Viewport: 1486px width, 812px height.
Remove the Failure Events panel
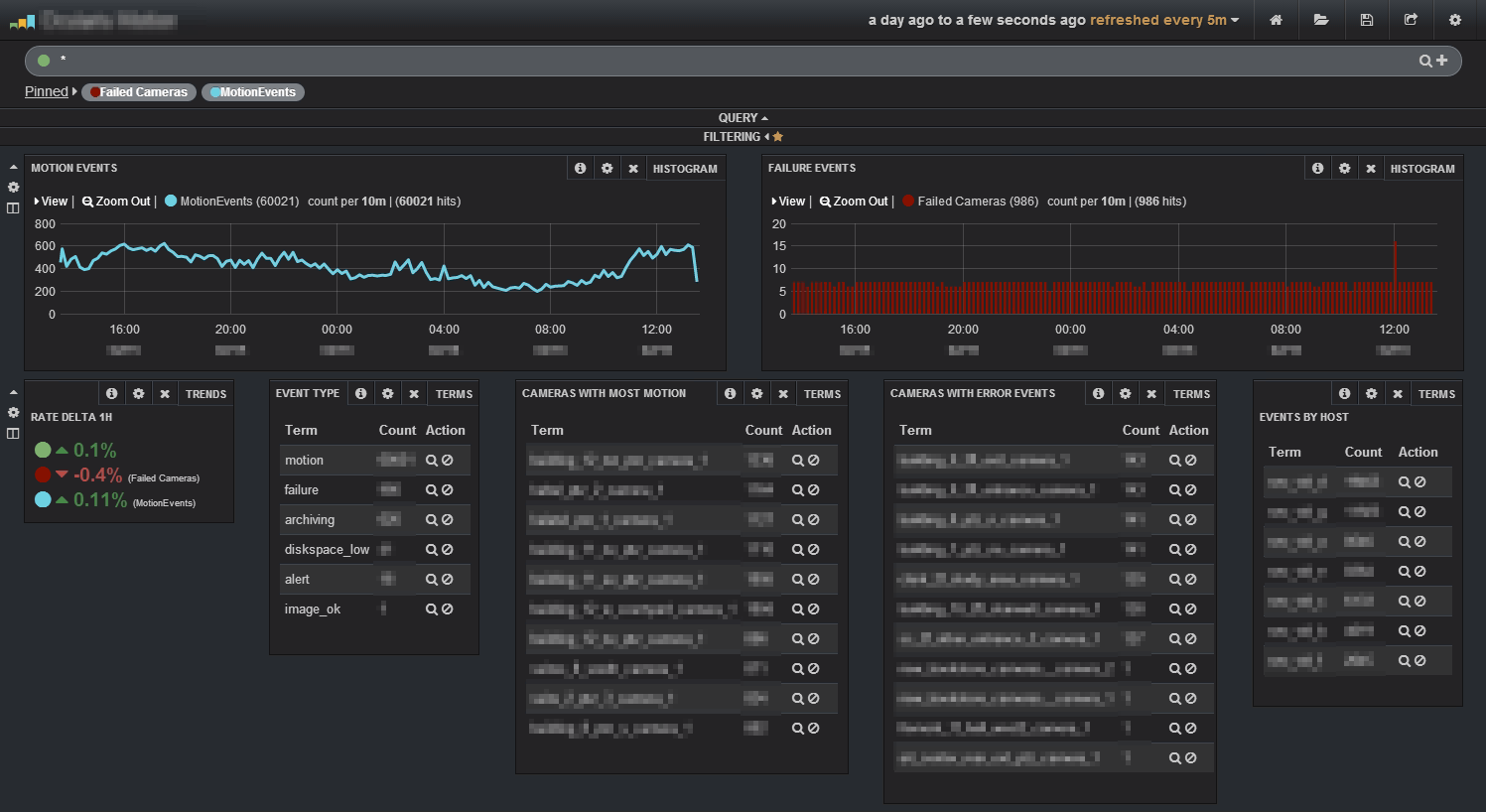pyautogui.click(x=1371, y=169)
